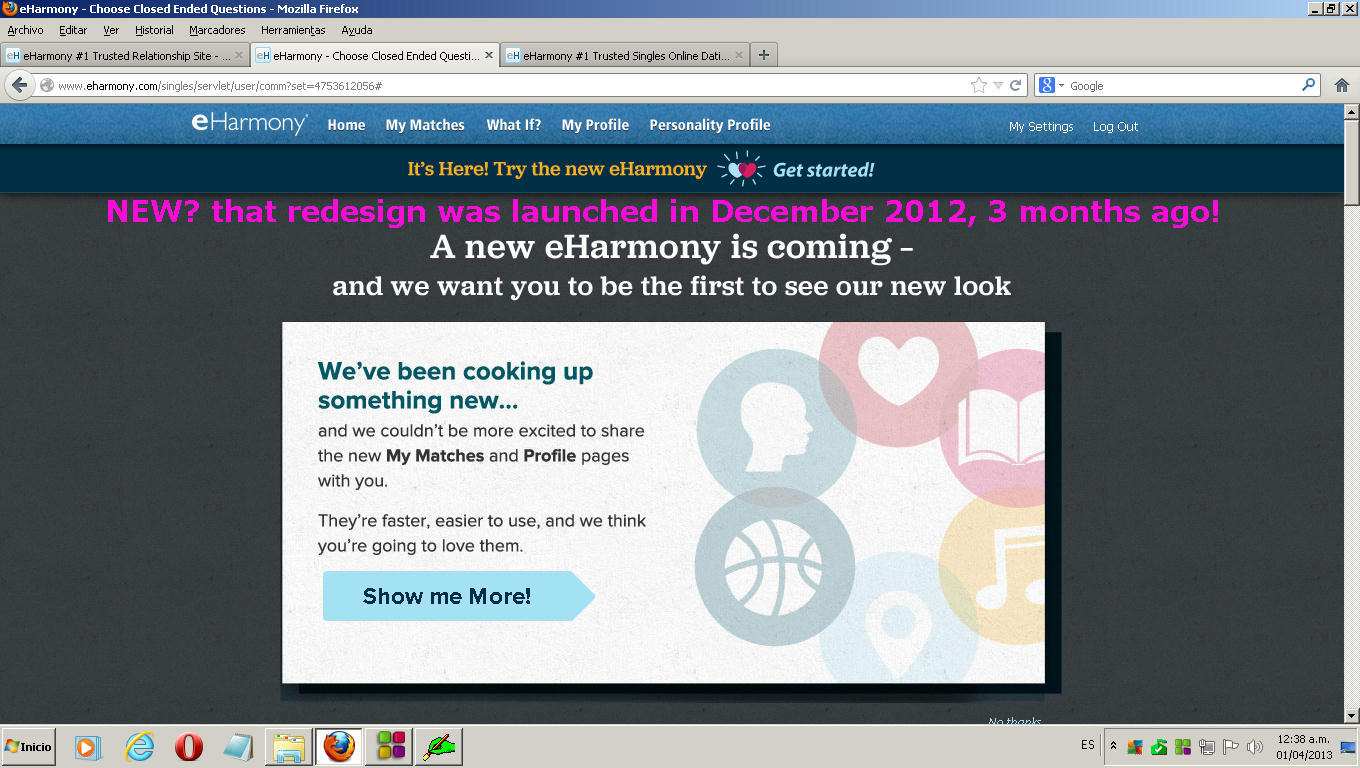
Task: Go to eHarmony Home link
Action: [x=346, y=125]
